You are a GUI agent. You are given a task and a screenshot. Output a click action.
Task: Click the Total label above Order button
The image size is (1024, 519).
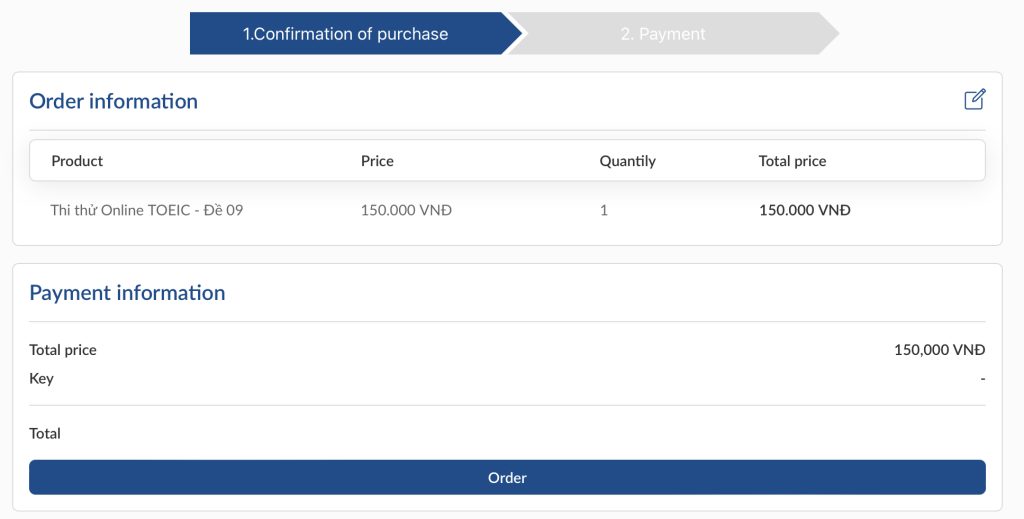(x=45, y=433)
